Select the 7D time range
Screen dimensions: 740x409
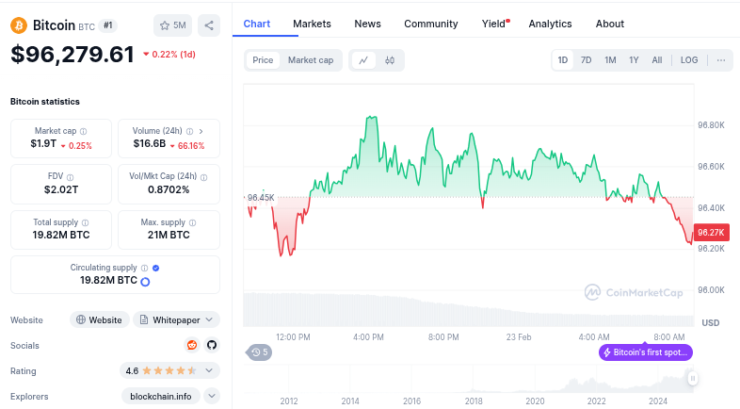(x=586, y=60)
